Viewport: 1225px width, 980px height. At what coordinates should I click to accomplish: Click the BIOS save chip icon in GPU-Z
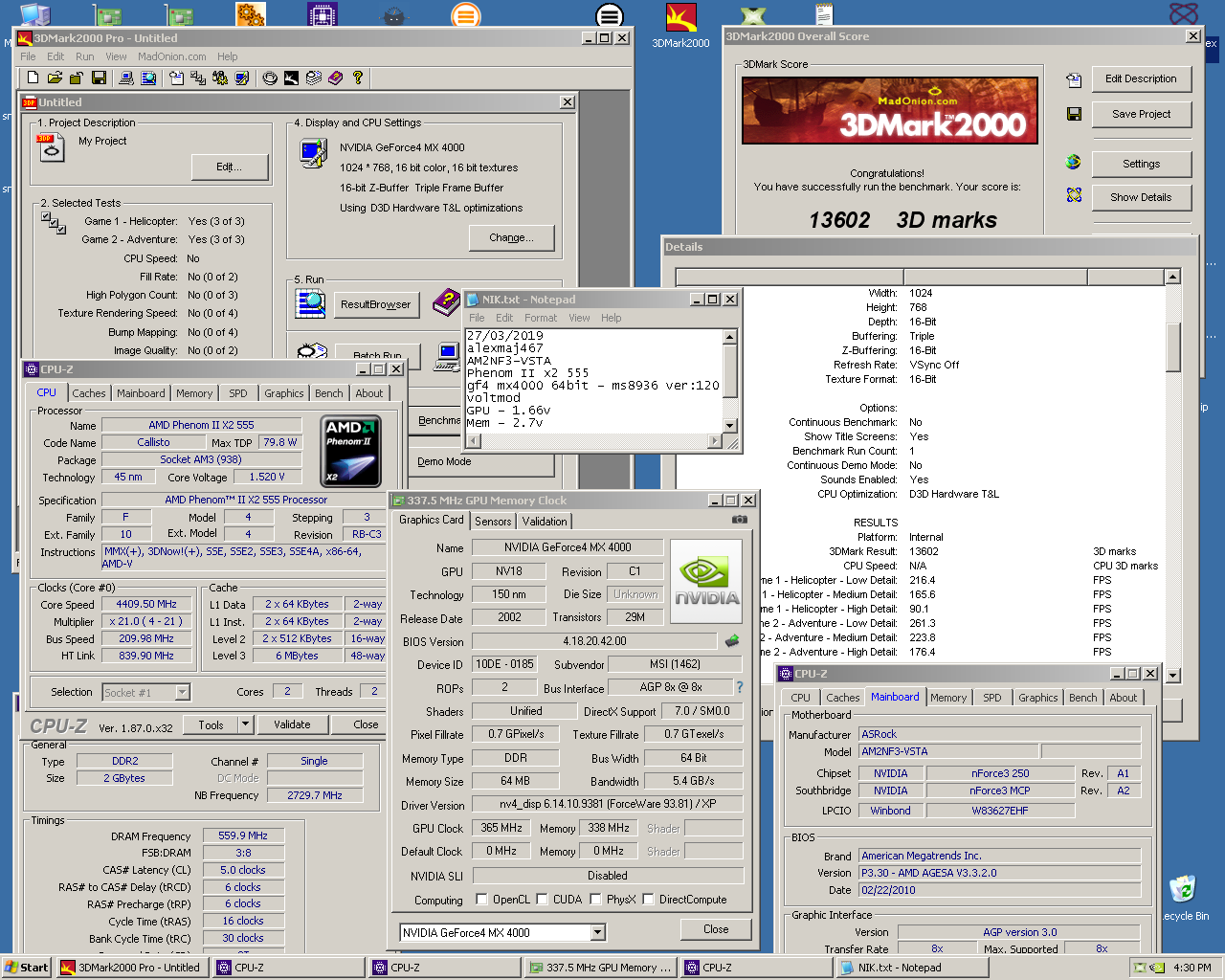[732, 641]
